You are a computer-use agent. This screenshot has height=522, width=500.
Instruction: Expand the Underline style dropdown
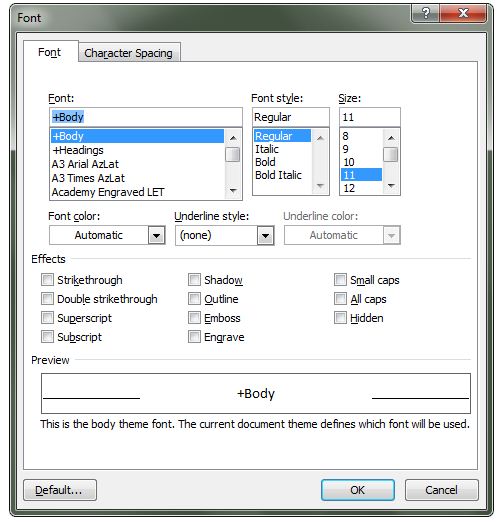265,235
